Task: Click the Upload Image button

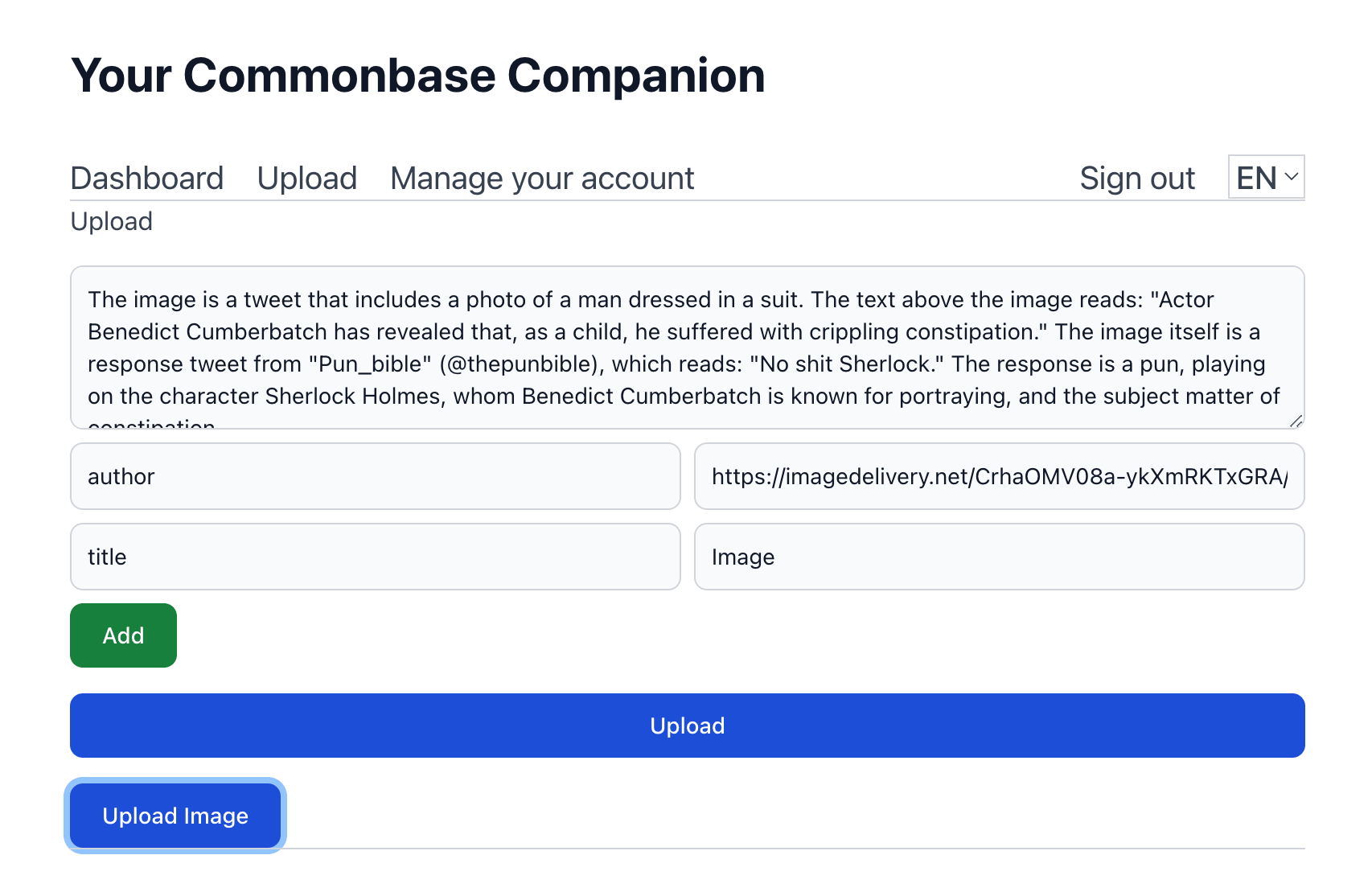Action: coord(175,816)
